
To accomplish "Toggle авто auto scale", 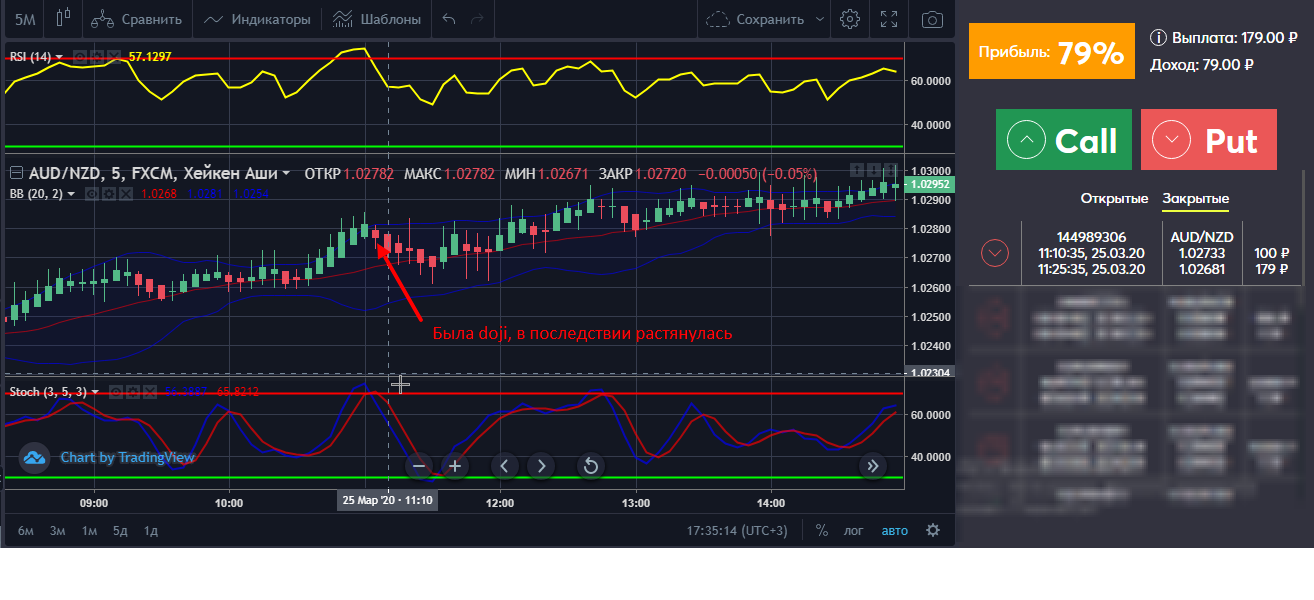I will (x=895, y=531).
